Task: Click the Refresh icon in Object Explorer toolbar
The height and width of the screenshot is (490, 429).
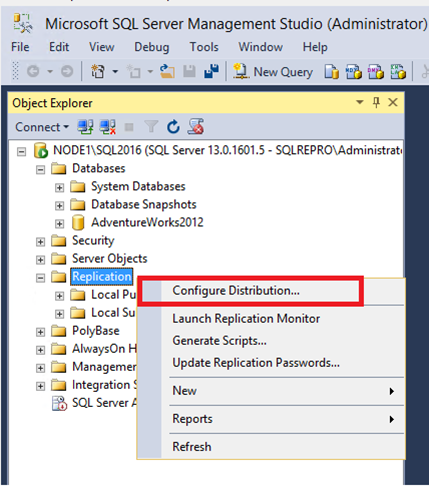Action: point(173,127)
